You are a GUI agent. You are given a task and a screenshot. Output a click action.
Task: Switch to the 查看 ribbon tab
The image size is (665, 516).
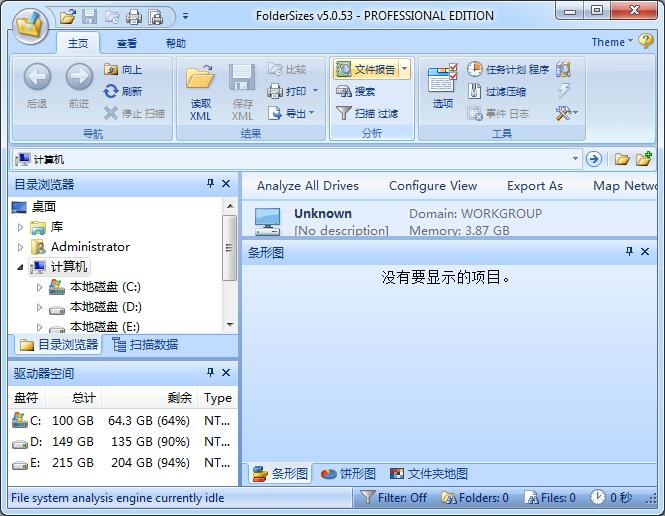click(127, 43)
